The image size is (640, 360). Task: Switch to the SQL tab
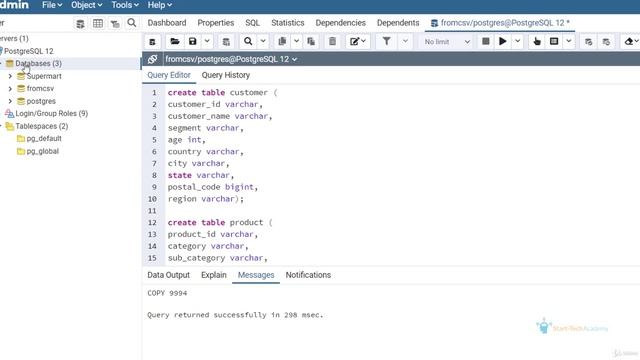point(252,23)
